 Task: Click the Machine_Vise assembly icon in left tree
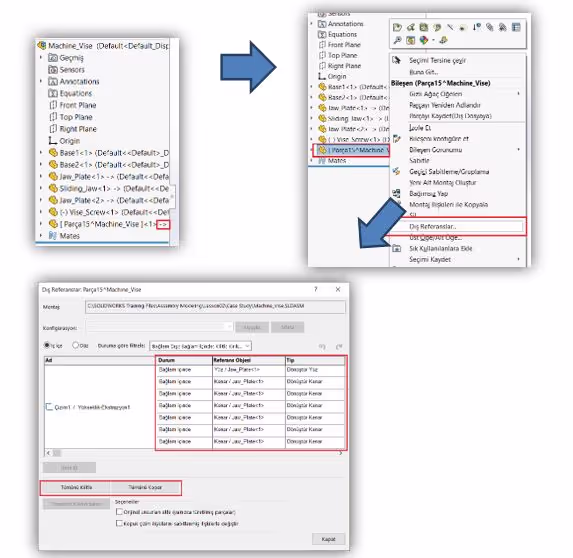42,46
